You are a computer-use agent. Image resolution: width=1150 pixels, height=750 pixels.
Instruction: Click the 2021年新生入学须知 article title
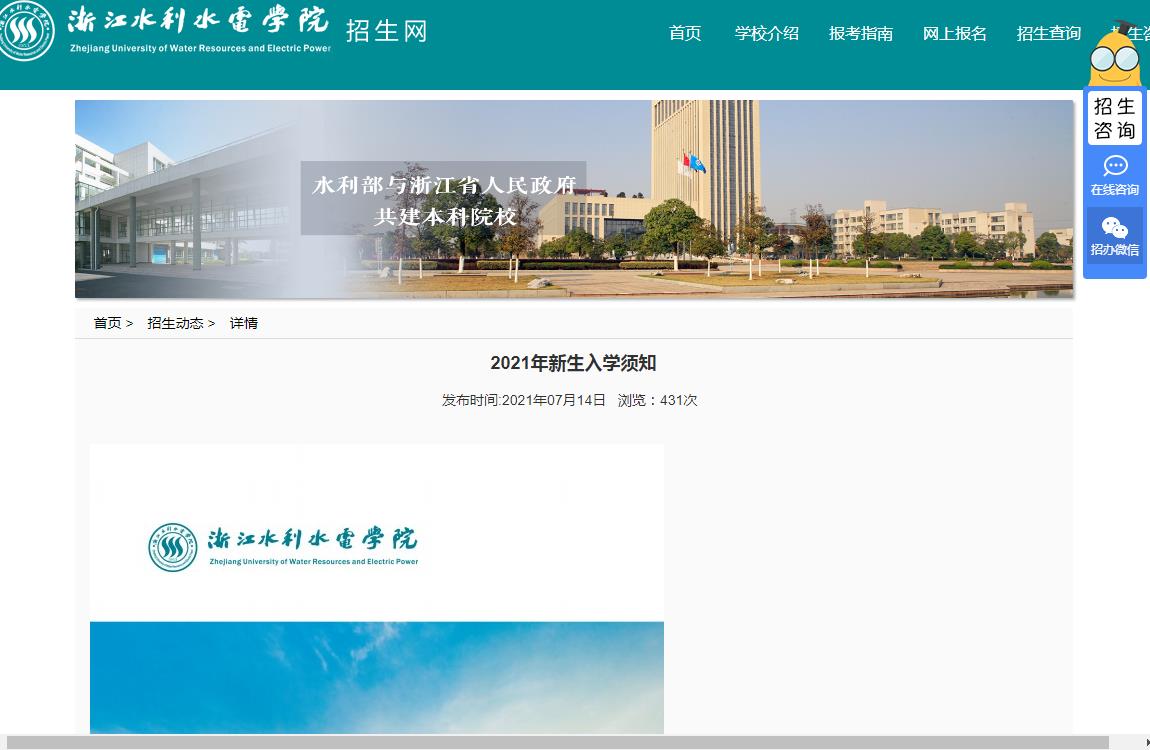tap(573, 363)
